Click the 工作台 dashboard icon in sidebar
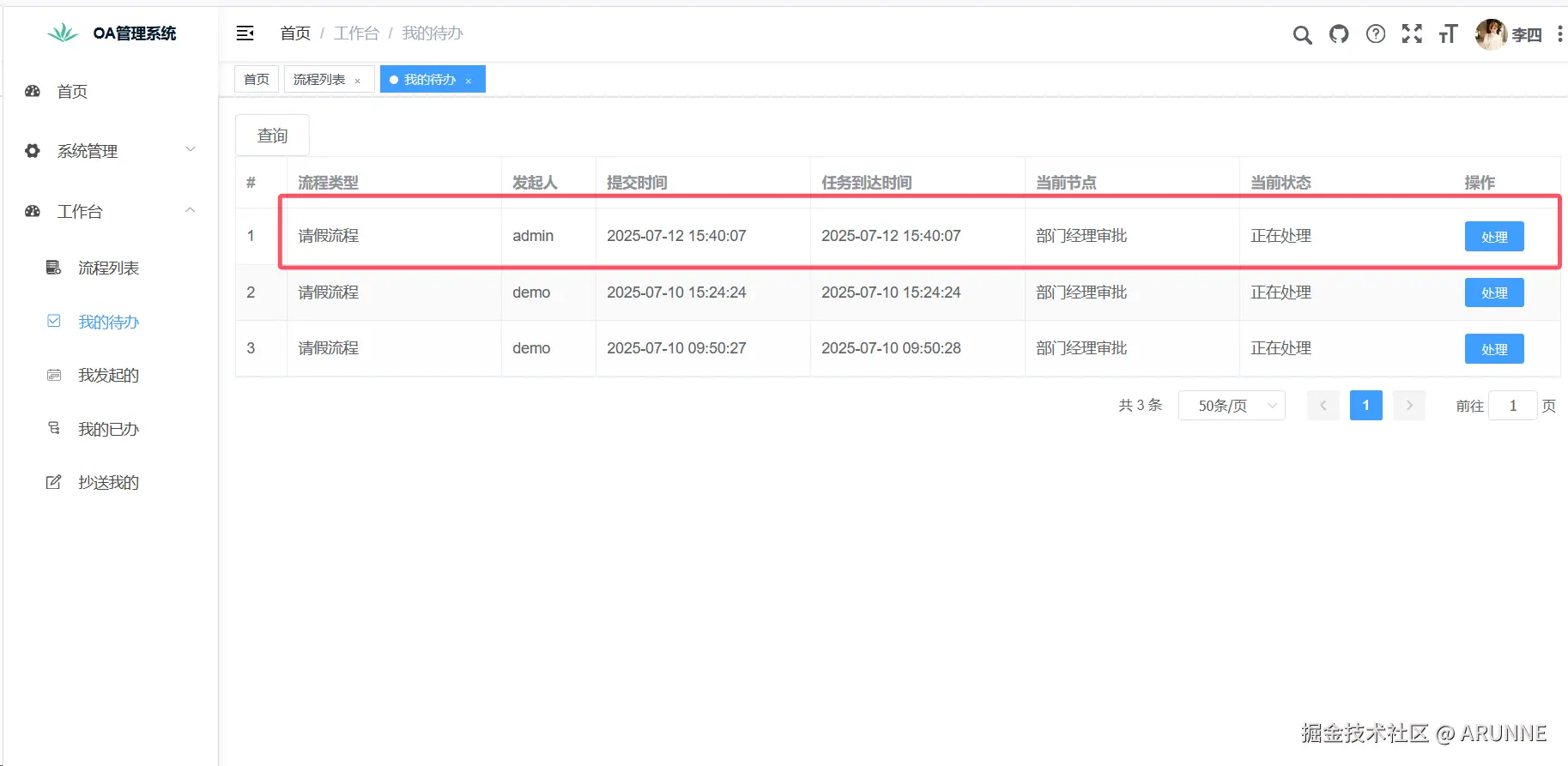The width and height of the screenshot is (1568, 766). (x=33, y=211)
